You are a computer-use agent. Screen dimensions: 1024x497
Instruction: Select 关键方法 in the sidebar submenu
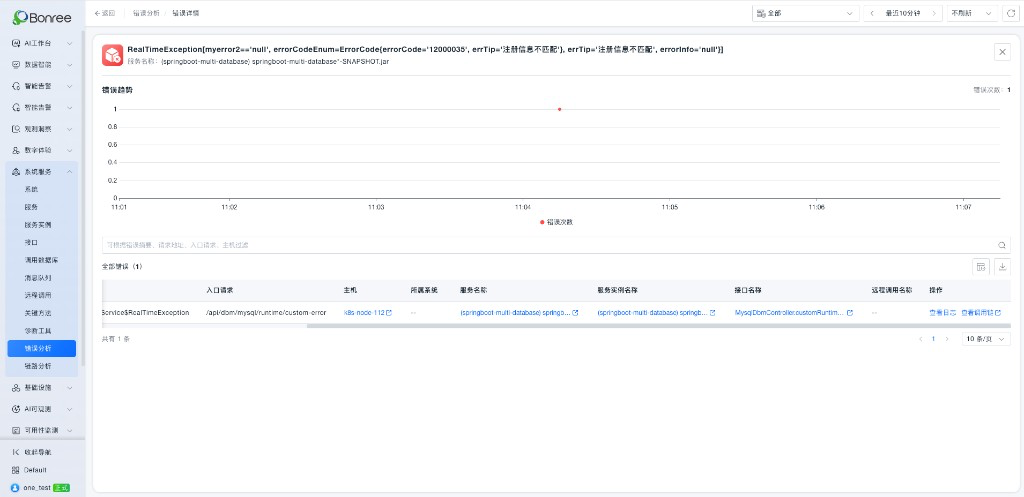coord(38,313)
